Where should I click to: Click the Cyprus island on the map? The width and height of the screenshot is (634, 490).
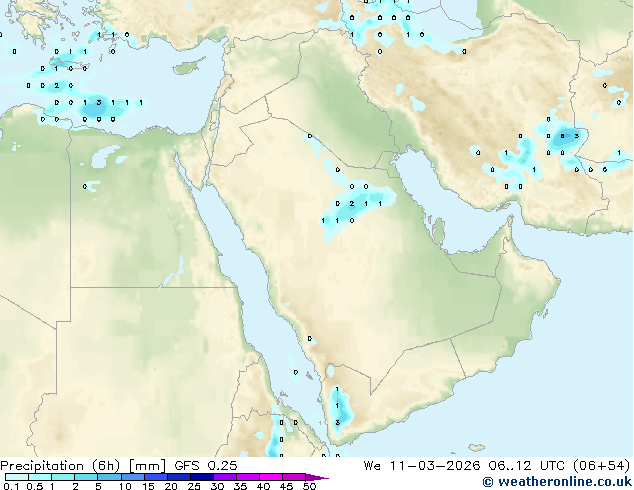click(x=188, y=67)
